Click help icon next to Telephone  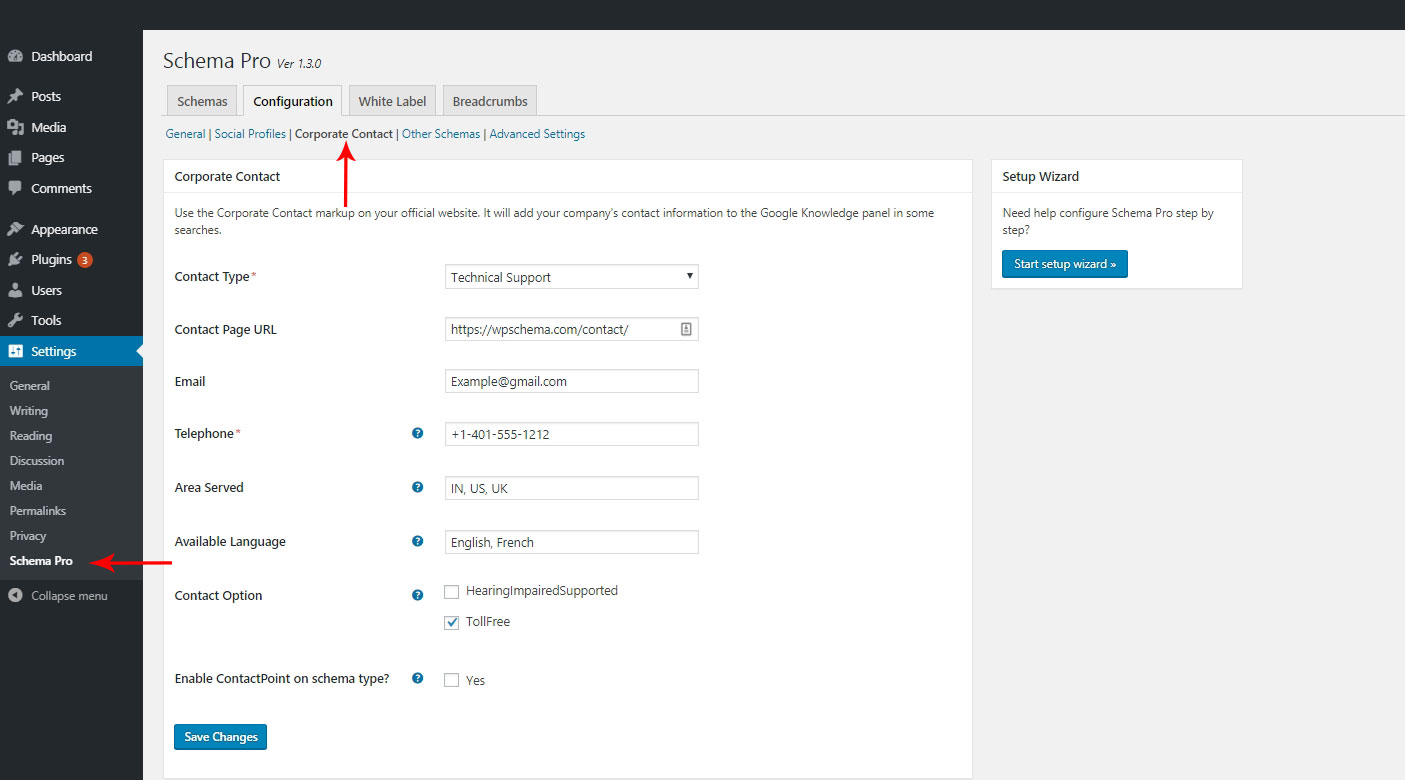[418, 434]
